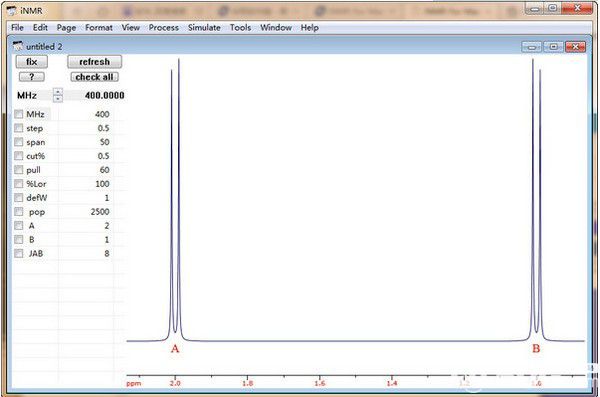
Task: Check the span parameter checkbox
Action: tap(18, 142)
